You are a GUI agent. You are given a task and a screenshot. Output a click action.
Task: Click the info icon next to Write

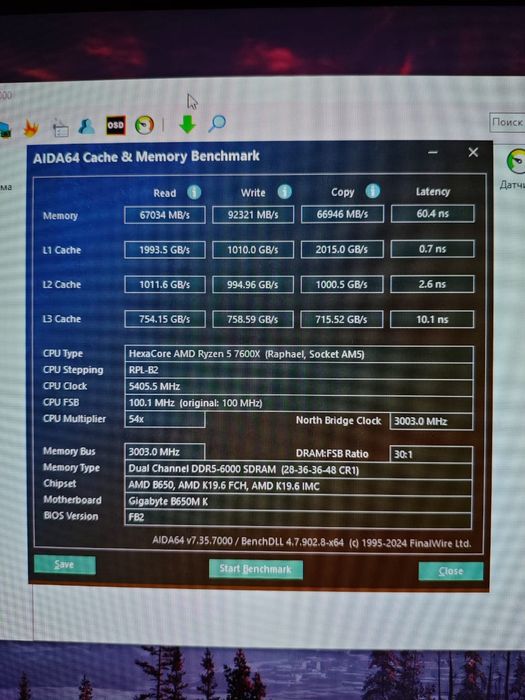284,192
